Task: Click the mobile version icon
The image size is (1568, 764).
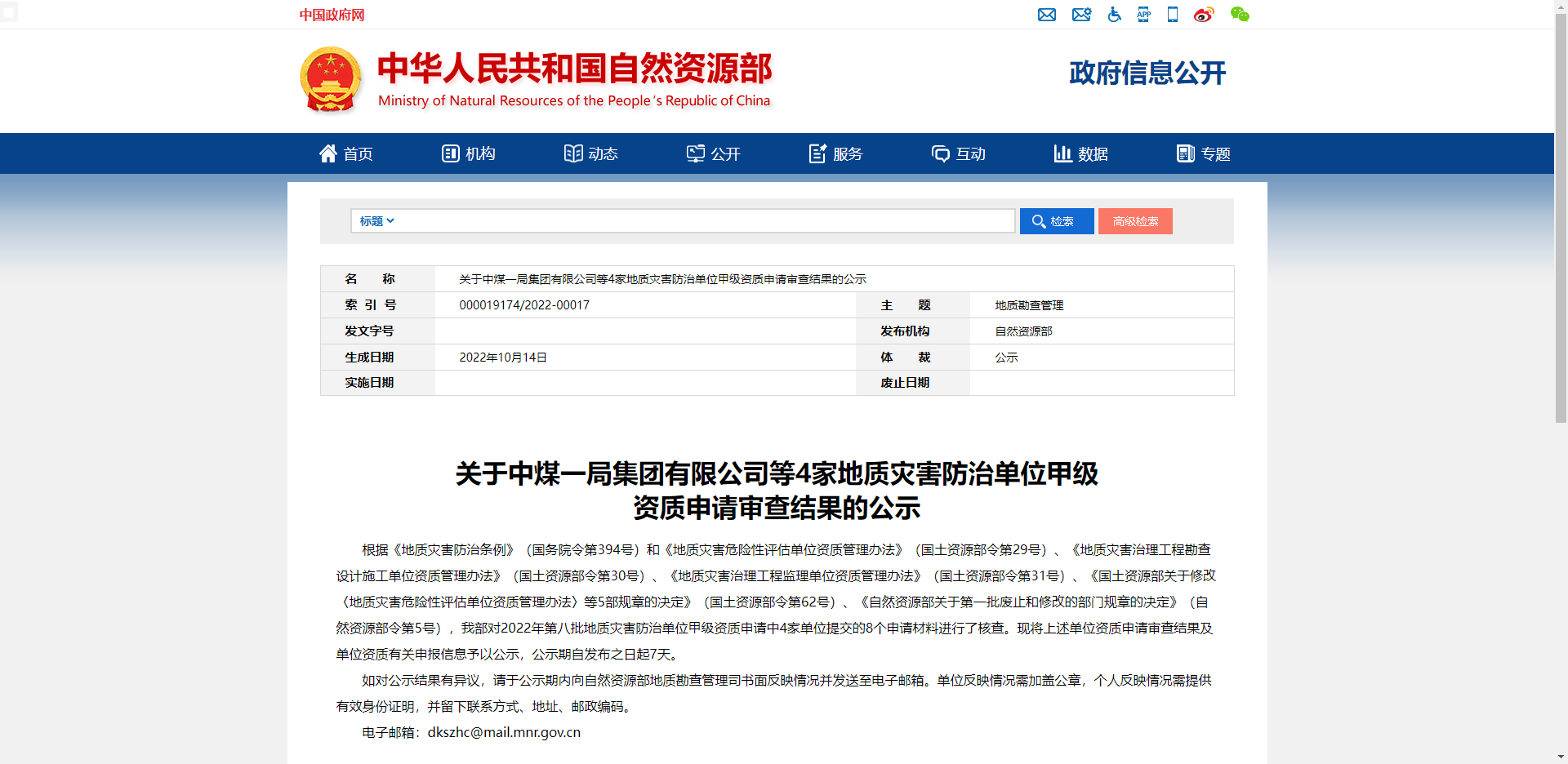Action: point(1172,15)
